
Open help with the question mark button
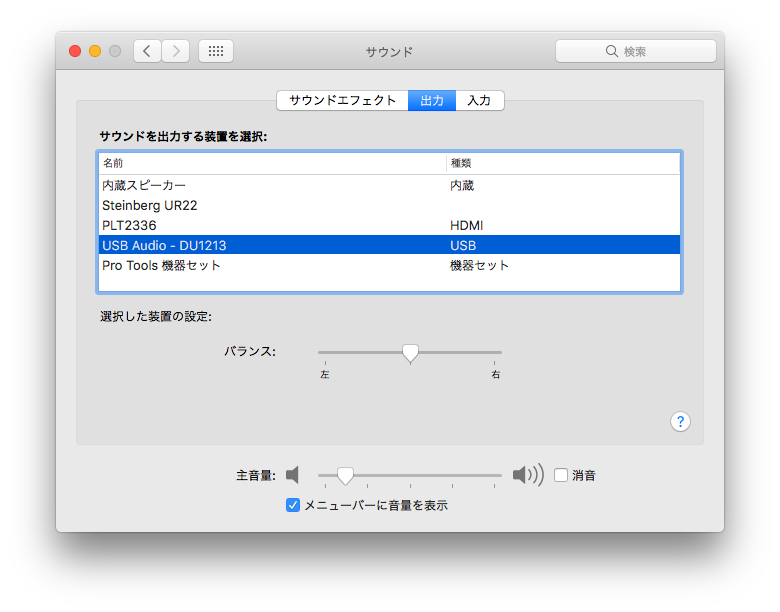pyautogui.click(x=680, y=422)
